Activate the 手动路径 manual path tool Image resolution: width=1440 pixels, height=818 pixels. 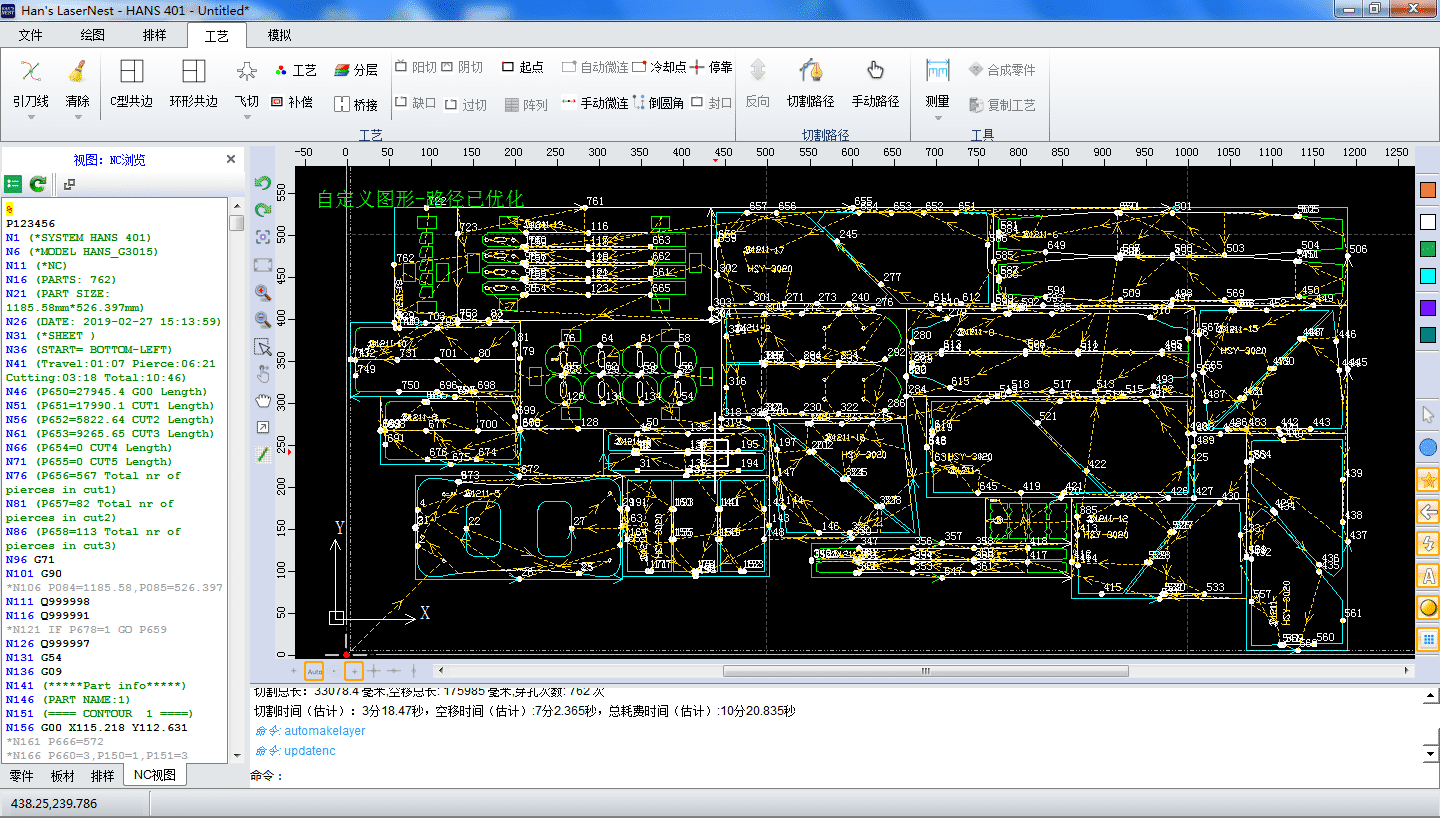click(875, 83)
